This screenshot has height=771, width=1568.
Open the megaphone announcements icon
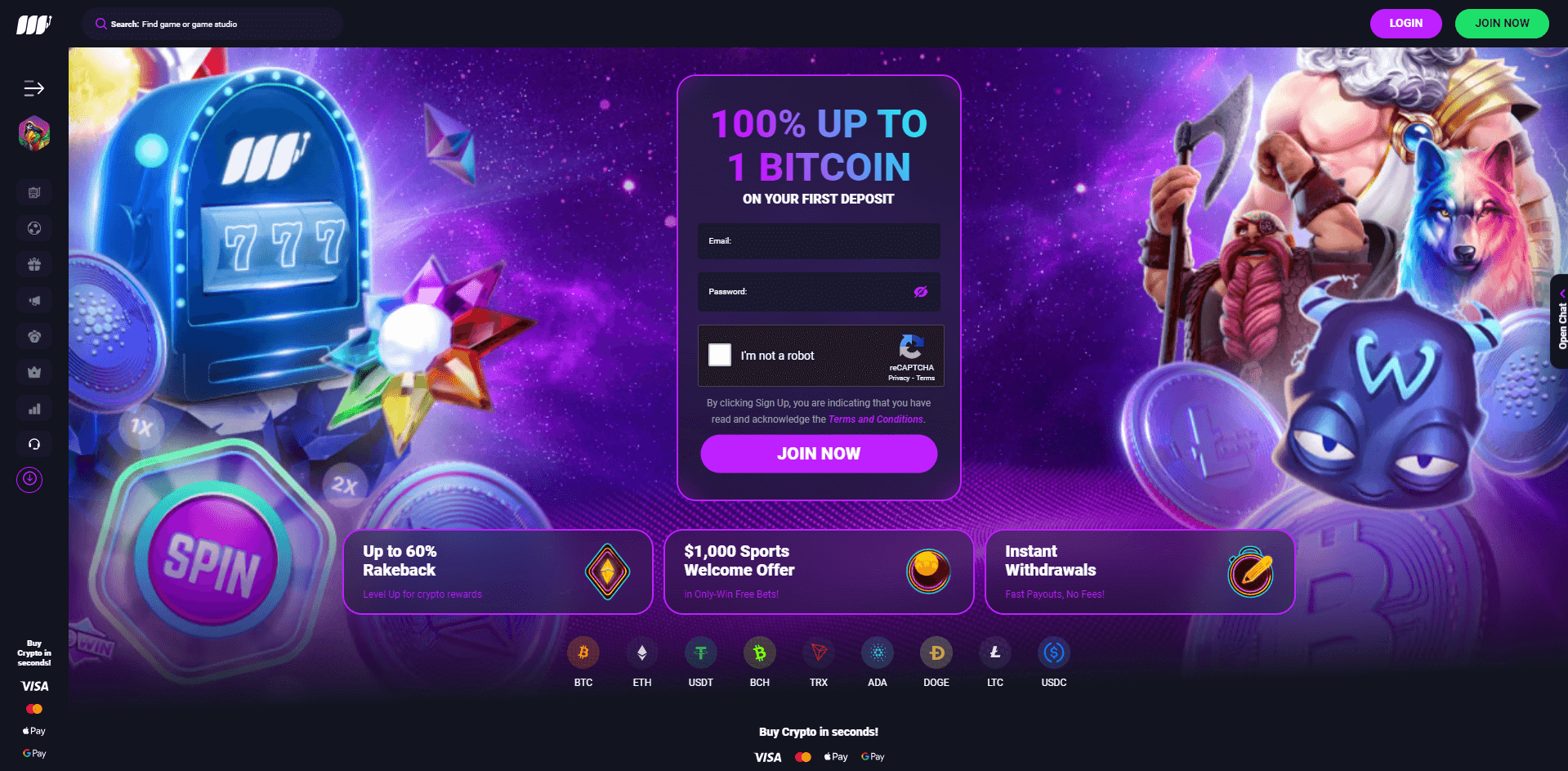34,300
